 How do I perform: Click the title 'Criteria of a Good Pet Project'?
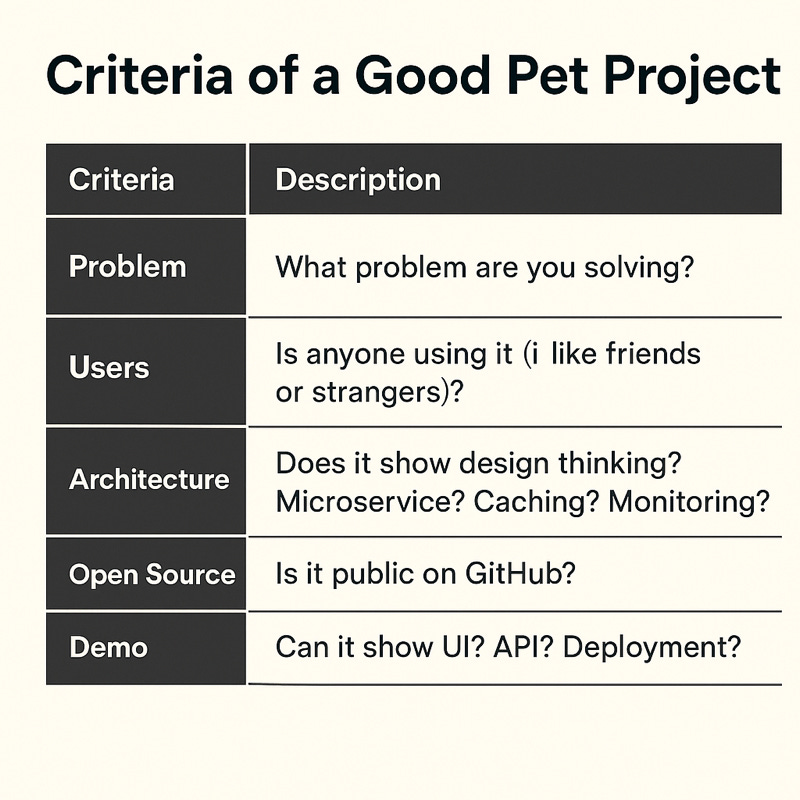(x=413, y=76)
